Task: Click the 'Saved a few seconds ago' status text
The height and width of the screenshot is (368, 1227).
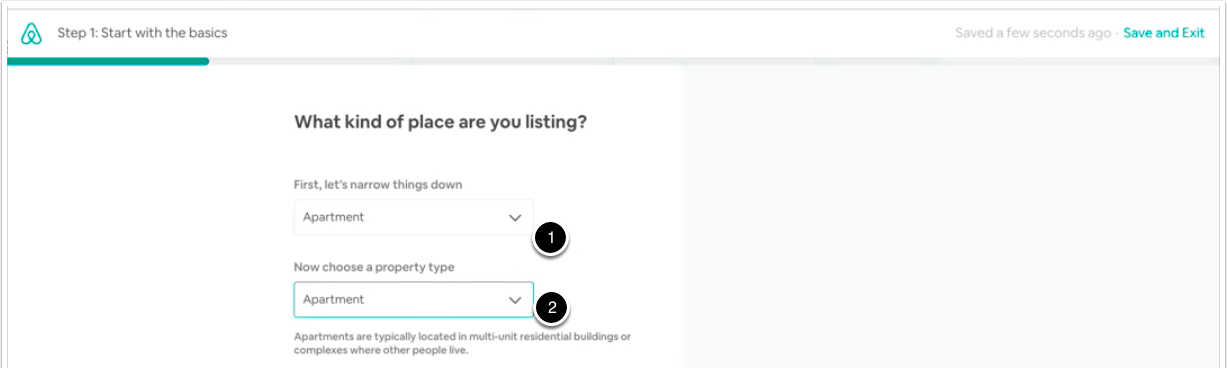Action: (x=1033, y=33)
